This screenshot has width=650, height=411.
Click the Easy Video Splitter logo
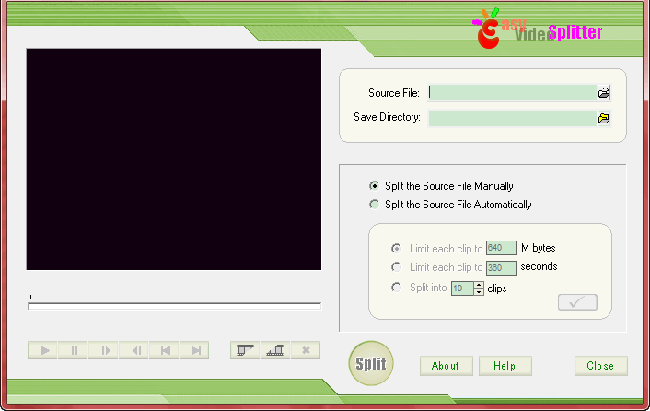click(537, 29)
